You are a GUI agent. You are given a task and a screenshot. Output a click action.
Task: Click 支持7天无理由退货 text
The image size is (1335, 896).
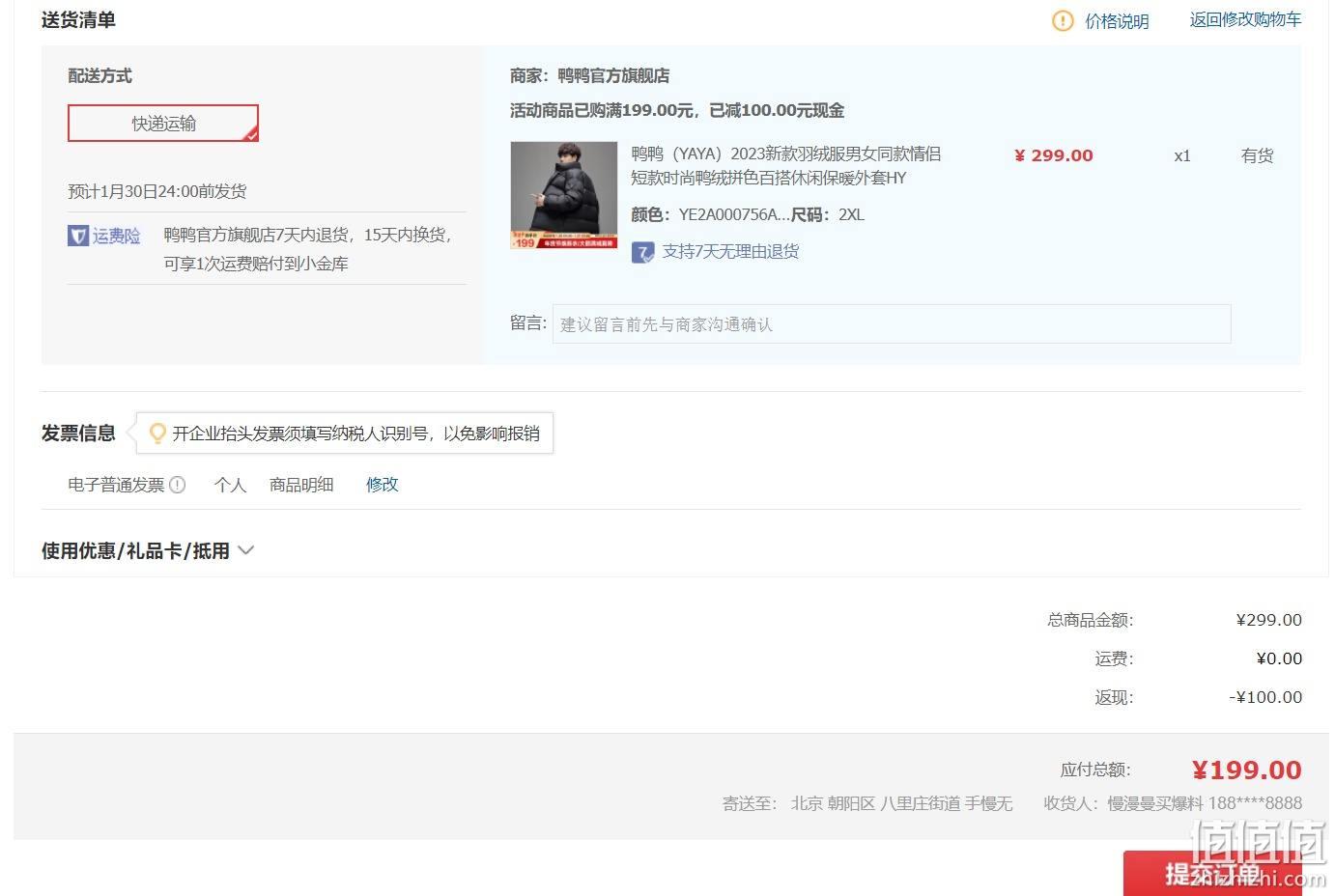click(x=730, y=251)
